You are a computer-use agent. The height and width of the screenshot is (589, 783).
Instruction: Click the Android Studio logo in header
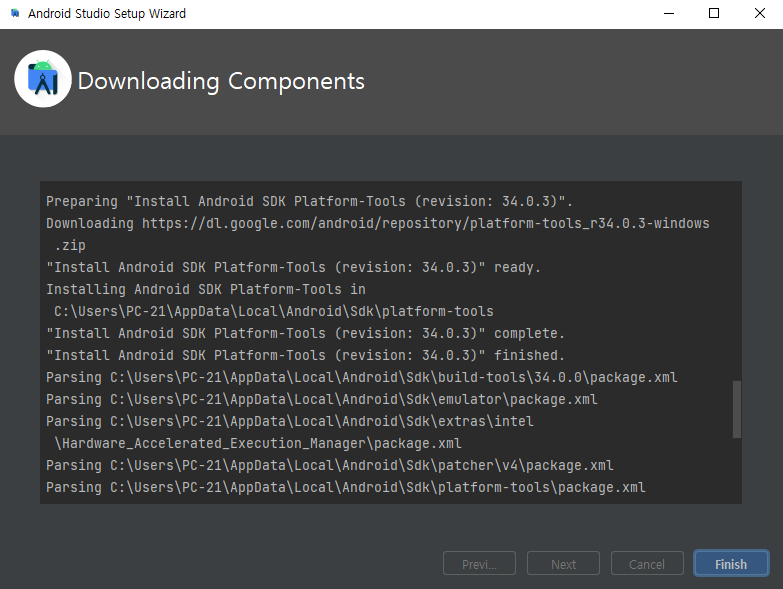[x=43, y=79]
